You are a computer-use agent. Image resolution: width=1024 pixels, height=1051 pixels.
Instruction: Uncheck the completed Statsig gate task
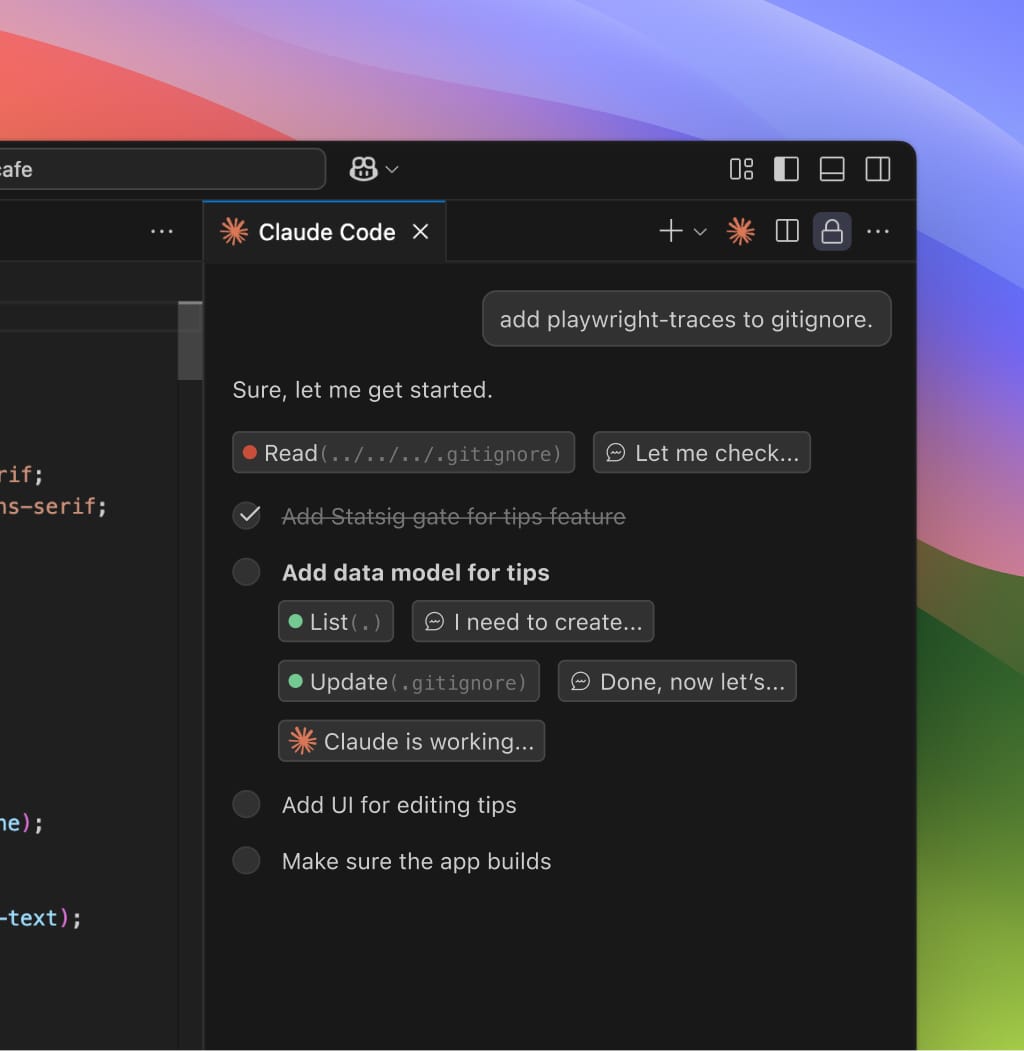(x=246, y=516)
